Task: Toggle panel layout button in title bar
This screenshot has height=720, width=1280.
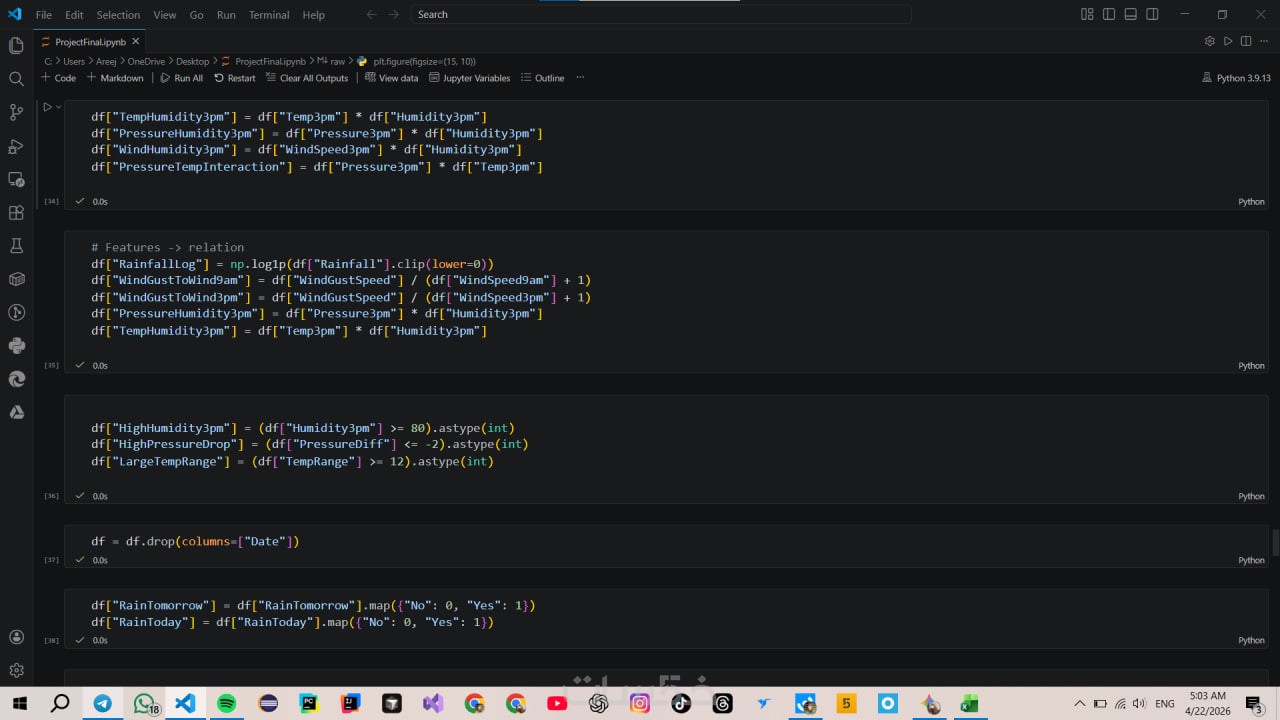Action: click(x=1131, y=14)
